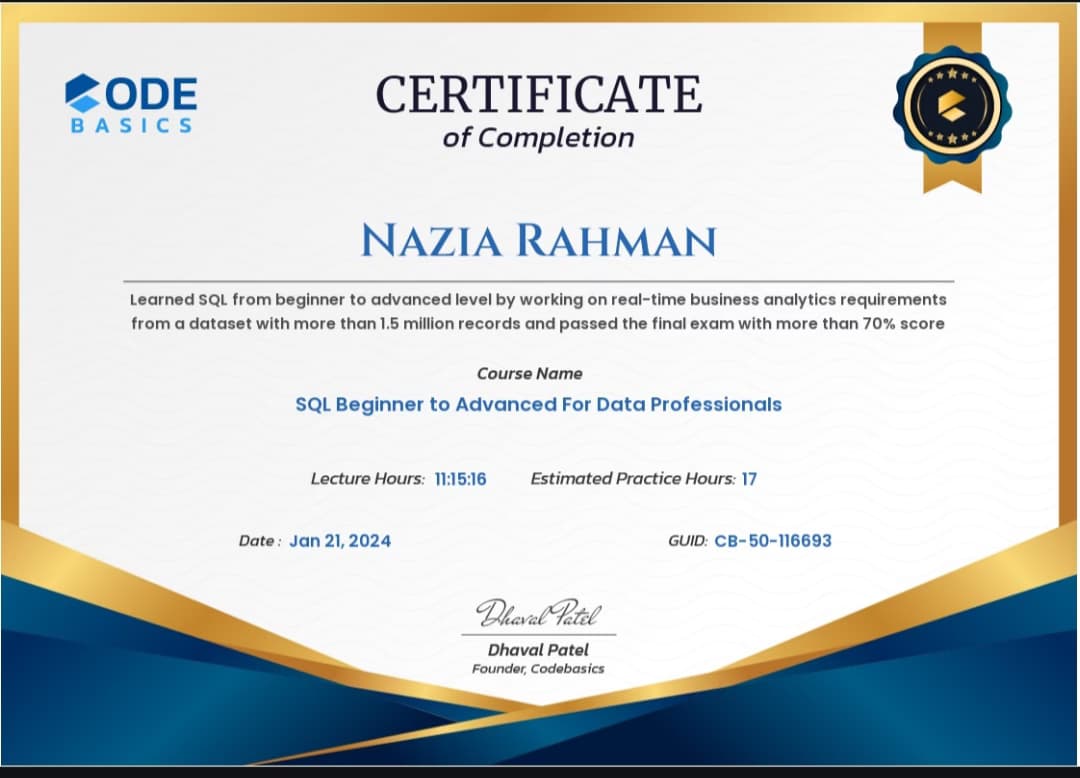This screenshot has width=1080, height=778.
Task: Select the Founder, Codebasics text
Action: click(537, 669)
